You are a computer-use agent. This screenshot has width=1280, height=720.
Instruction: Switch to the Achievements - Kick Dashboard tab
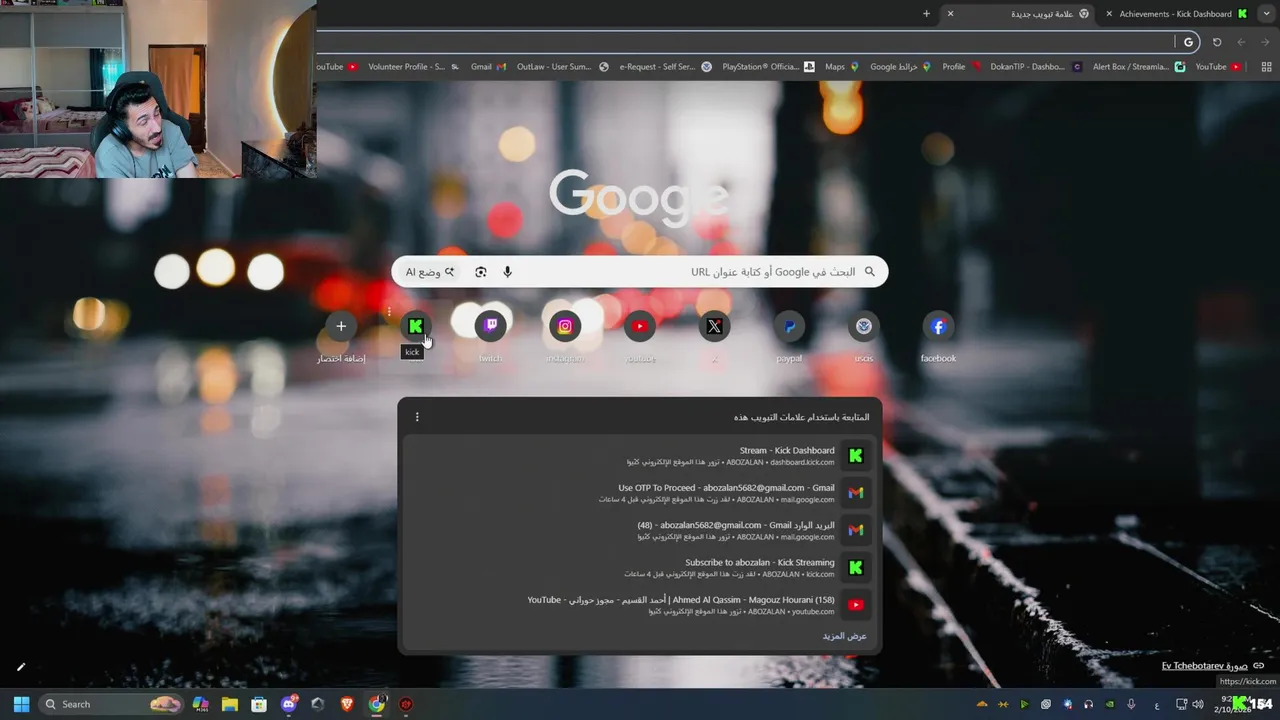click(1178, 14)
